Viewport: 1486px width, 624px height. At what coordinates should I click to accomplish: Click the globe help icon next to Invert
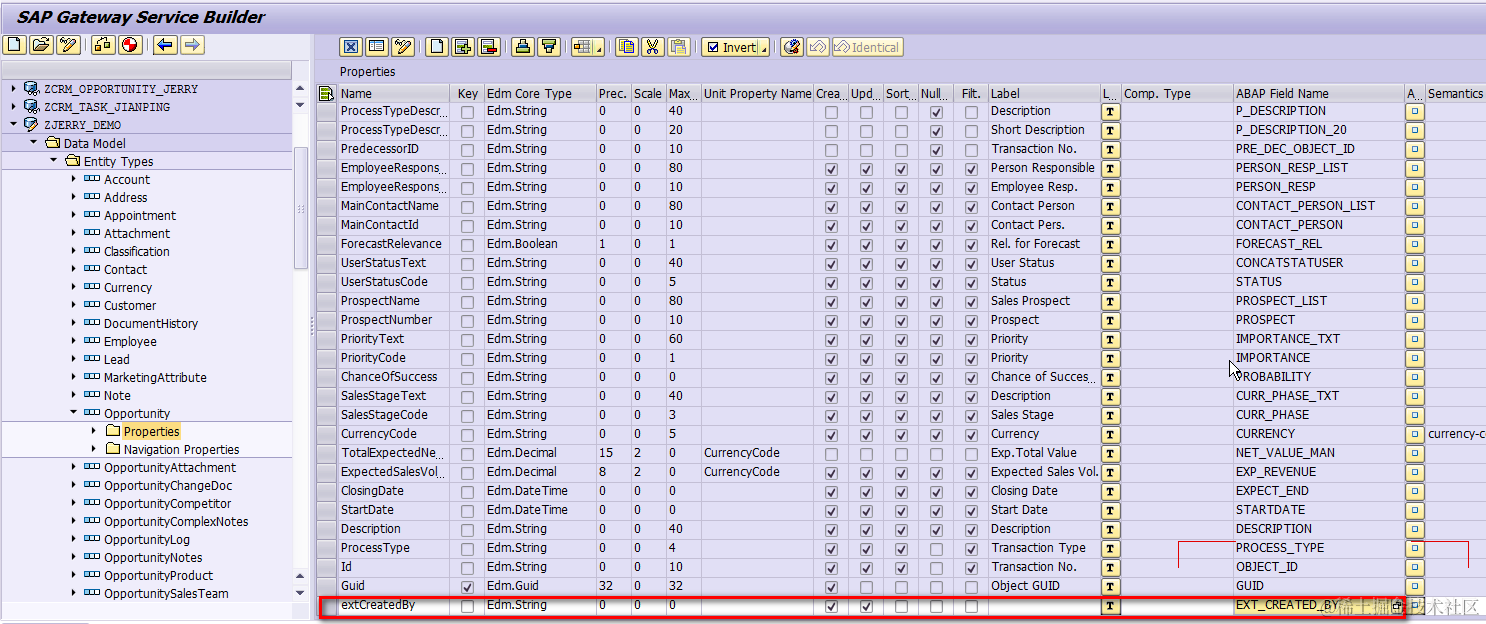[x=791, y=47]
